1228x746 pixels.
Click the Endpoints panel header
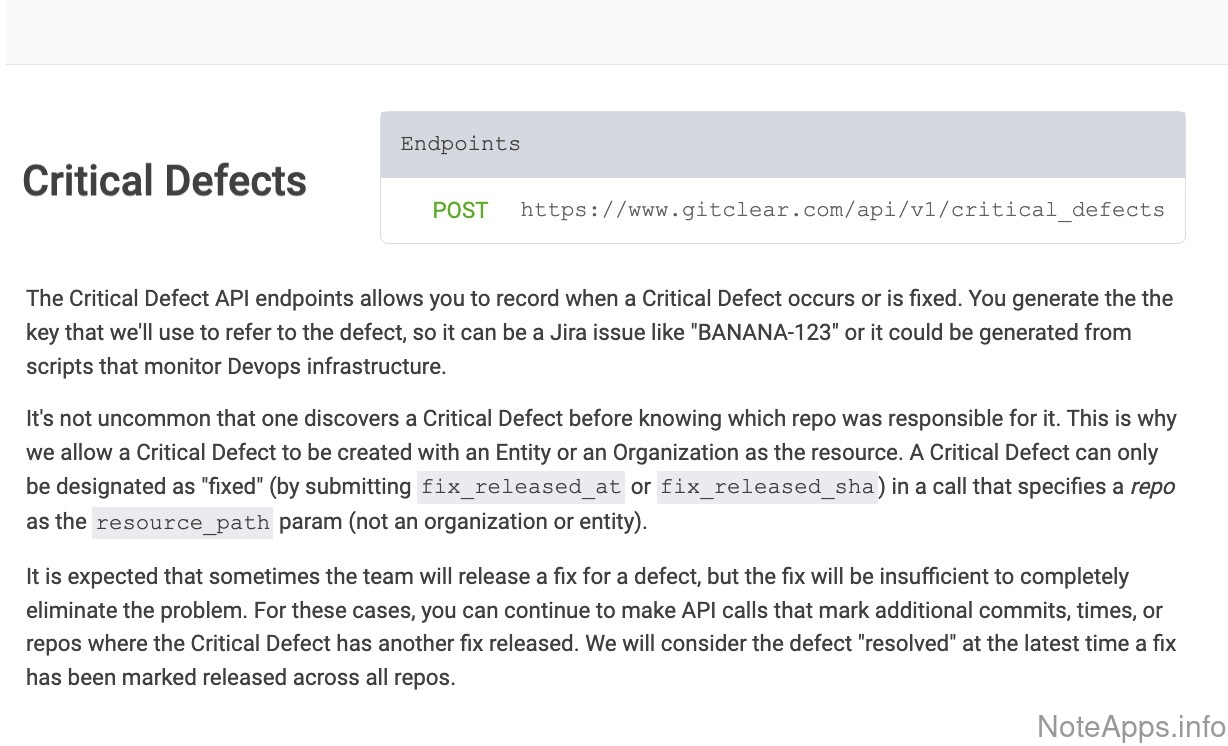click(782, 144)
